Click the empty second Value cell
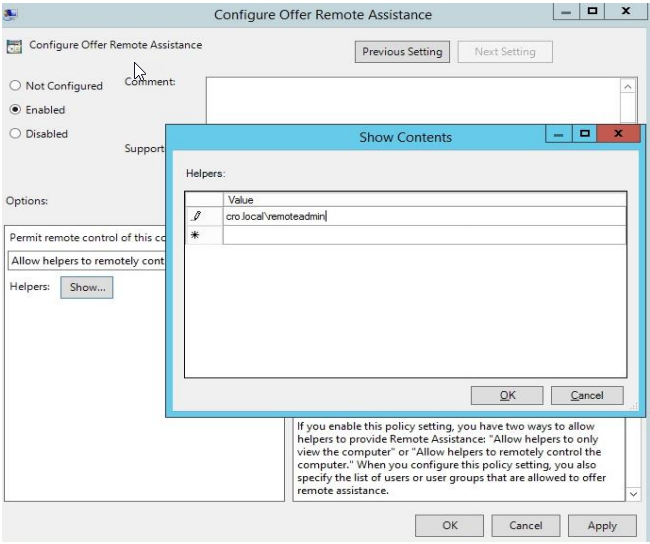The height and width of the screenshot is (544, 650). (x=424, y=235)
